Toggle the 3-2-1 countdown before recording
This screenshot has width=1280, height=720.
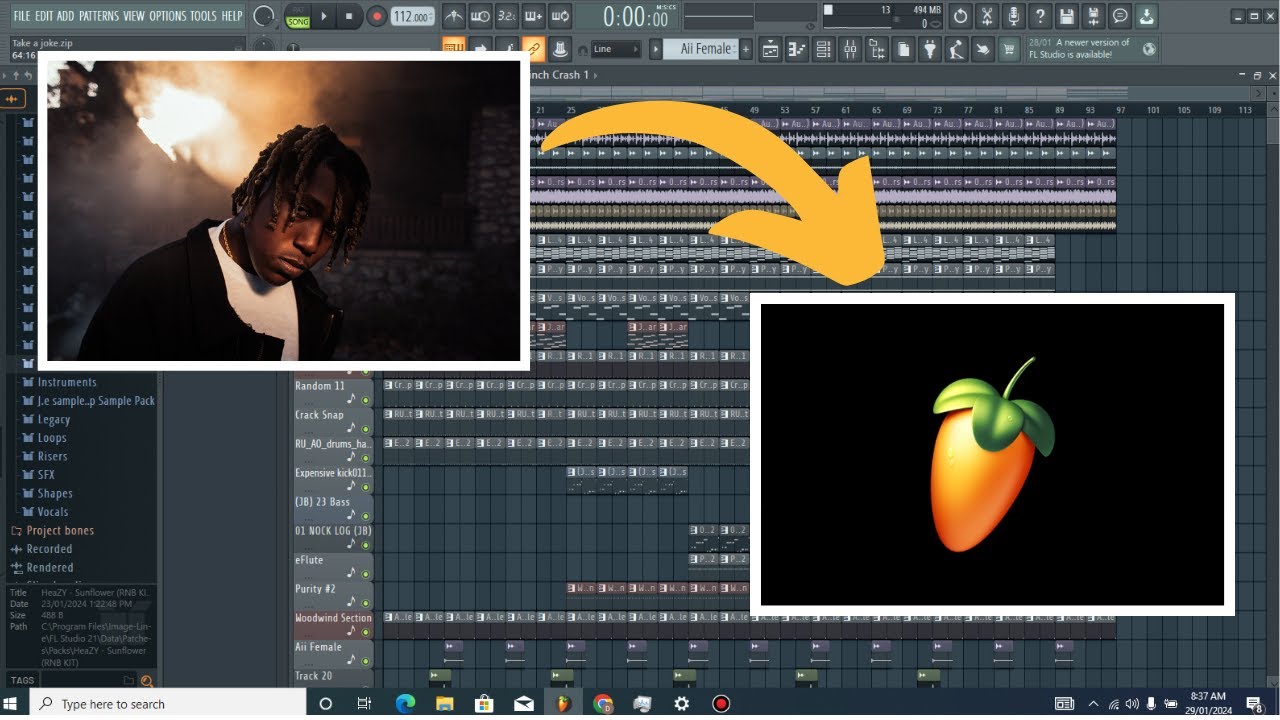(x=507, y=16)
